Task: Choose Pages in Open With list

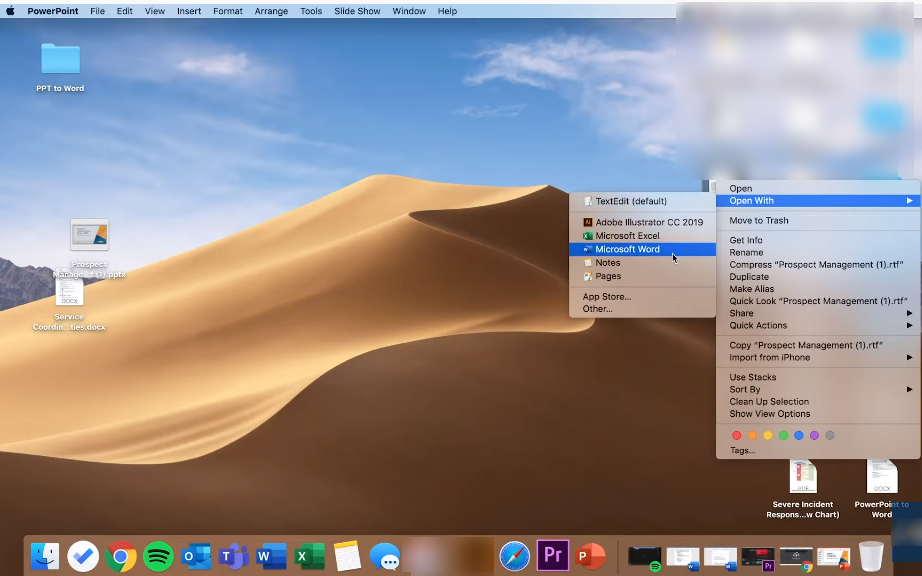Action: [643, 276]
